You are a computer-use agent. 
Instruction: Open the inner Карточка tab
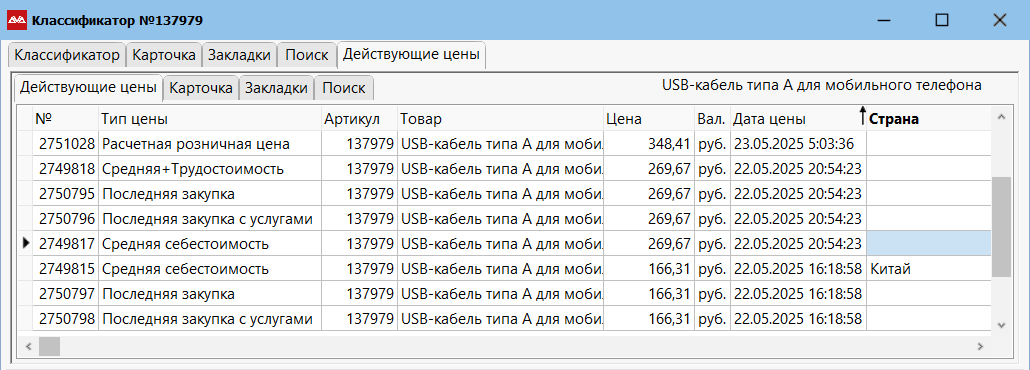click(x=201, y=88)
